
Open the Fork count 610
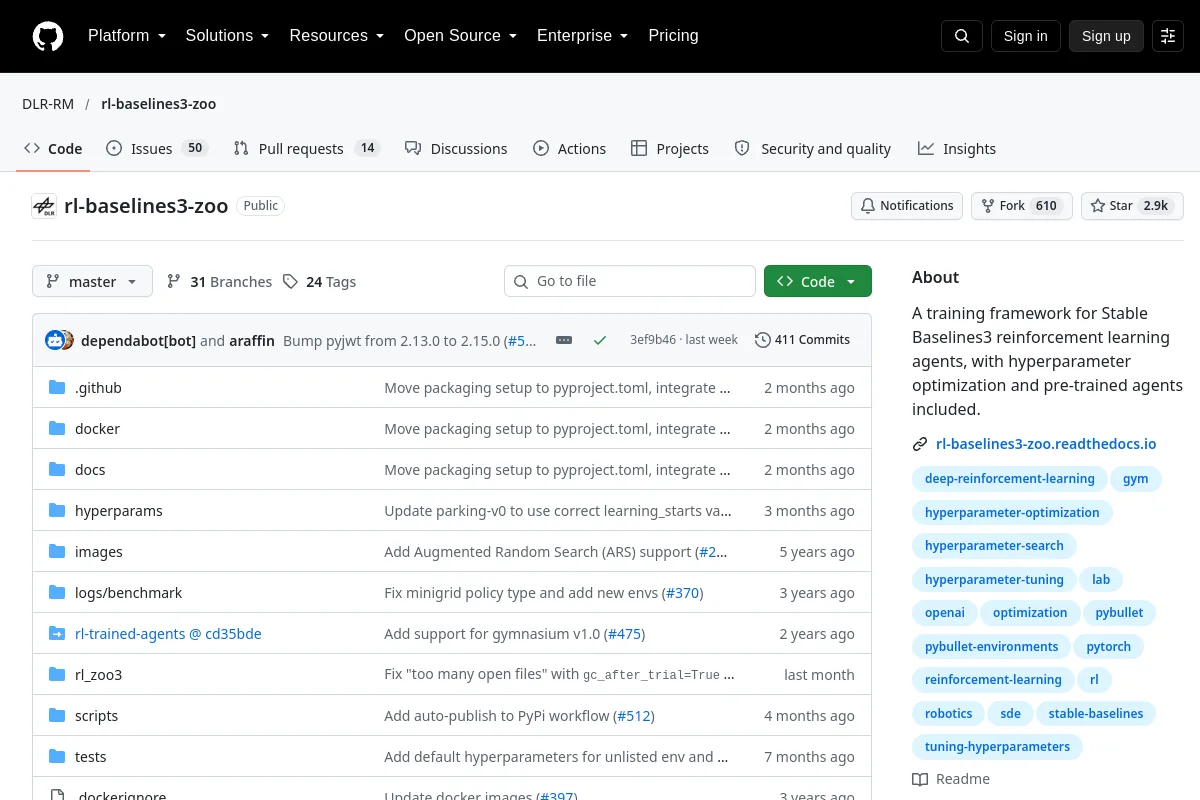click(x=1046, y=206)
